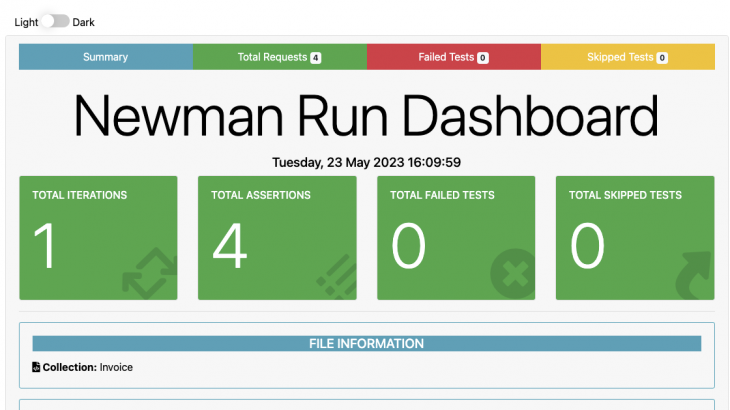Select the Skipped Tests tab
Screen dimensions: 730x410
coord(620,57)
